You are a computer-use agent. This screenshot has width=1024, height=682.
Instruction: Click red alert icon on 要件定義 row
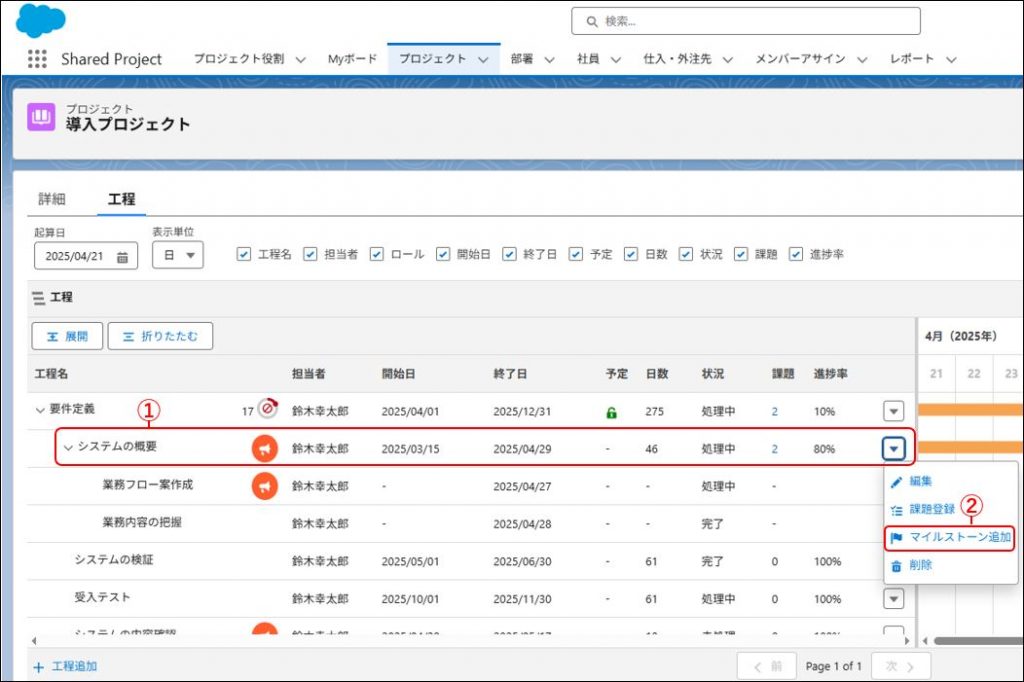267,409
